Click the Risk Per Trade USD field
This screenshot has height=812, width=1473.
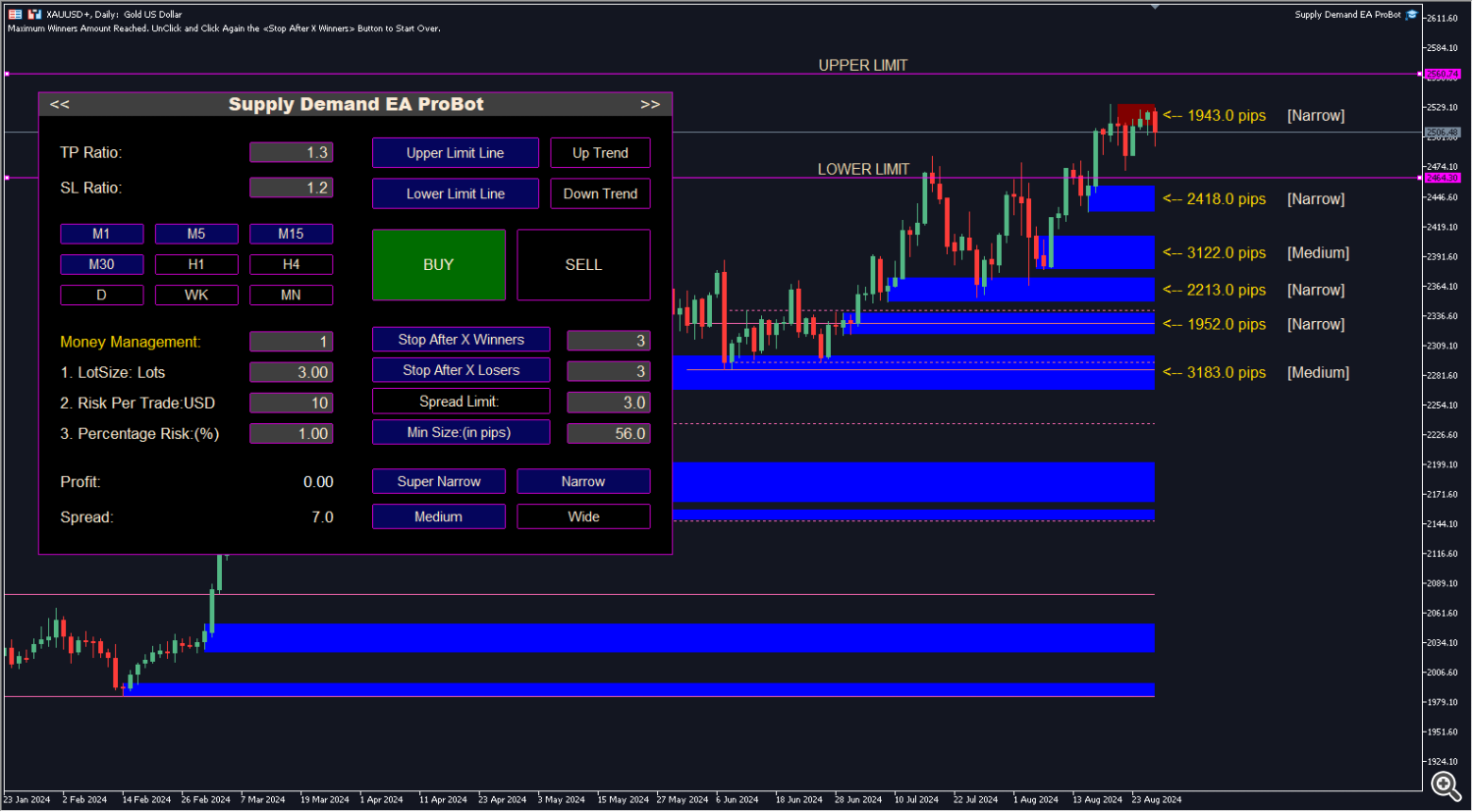[x=291, y=403]
